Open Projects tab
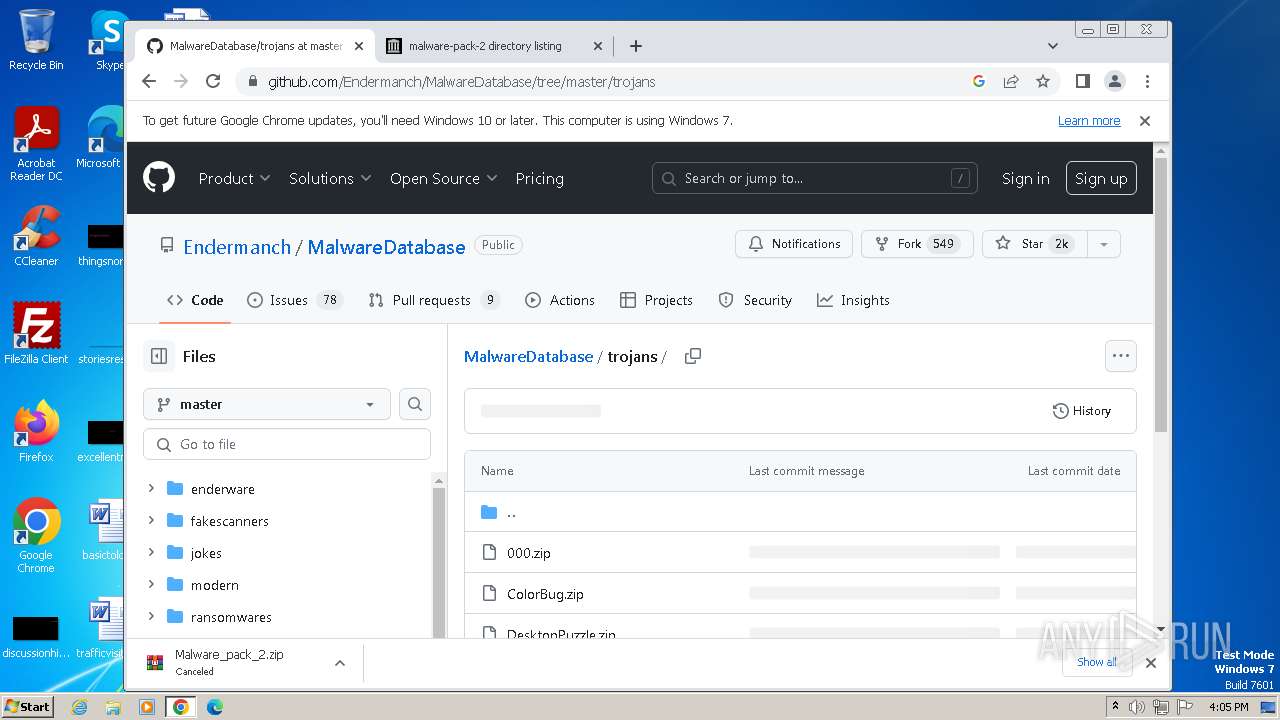The width and height of the screenshot is (1280, 720). [656, 300]
